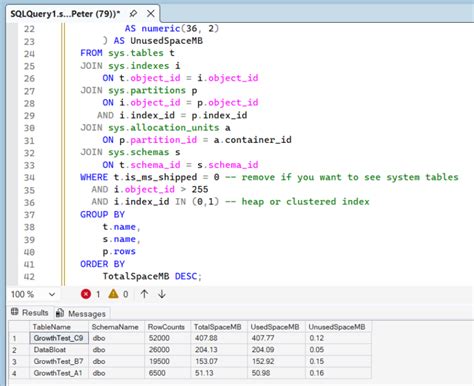
Task: Click the 0.15 unused space cell
Action: click(338, 361)
